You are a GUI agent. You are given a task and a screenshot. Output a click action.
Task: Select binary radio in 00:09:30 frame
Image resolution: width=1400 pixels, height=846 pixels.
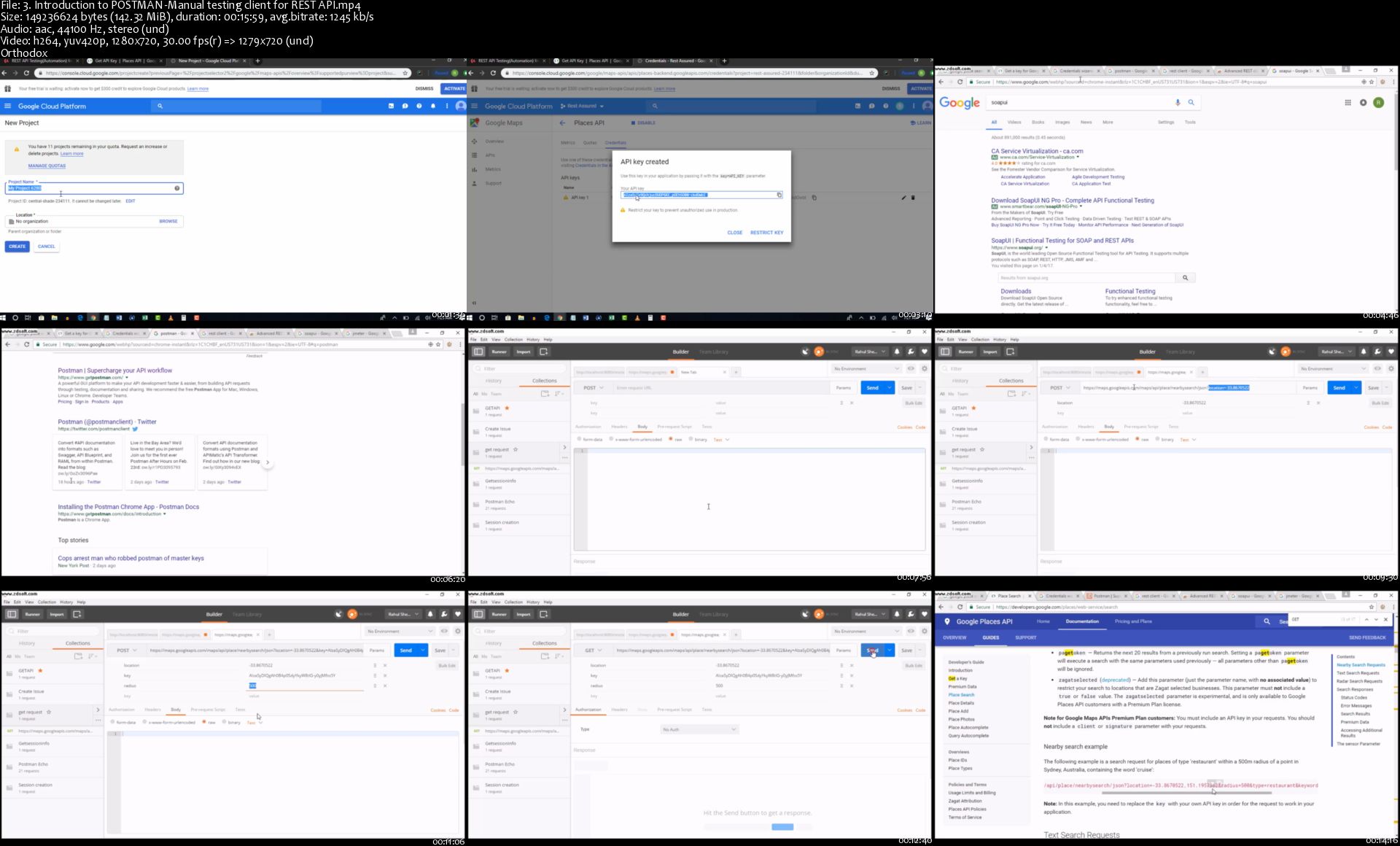coord(1158,439)
